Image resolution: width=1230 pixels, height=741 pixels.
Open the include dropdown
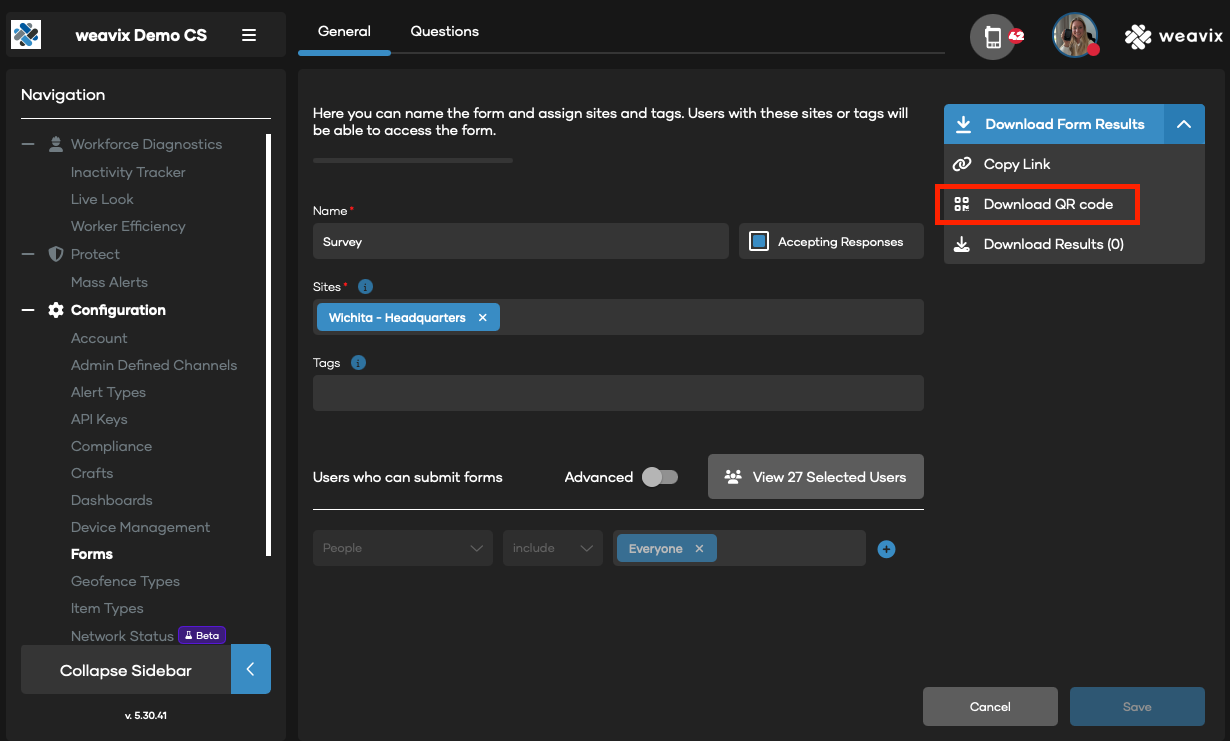pos(553,548)
